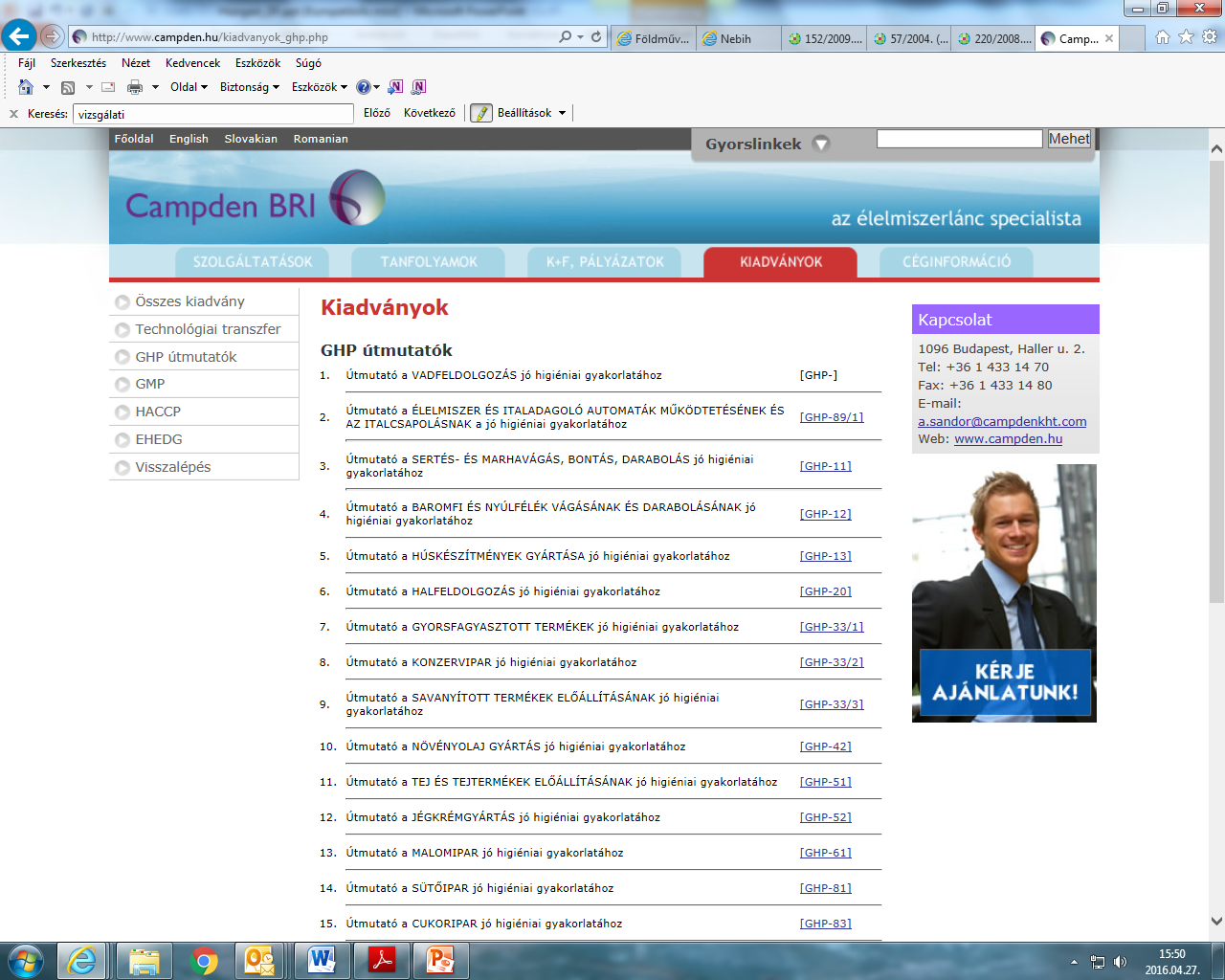This screenshot has width=1225, height=980.
Task: Select Technológiai transzfer in the sidebar
Action: pyautogui.click(x=208, y=329)
